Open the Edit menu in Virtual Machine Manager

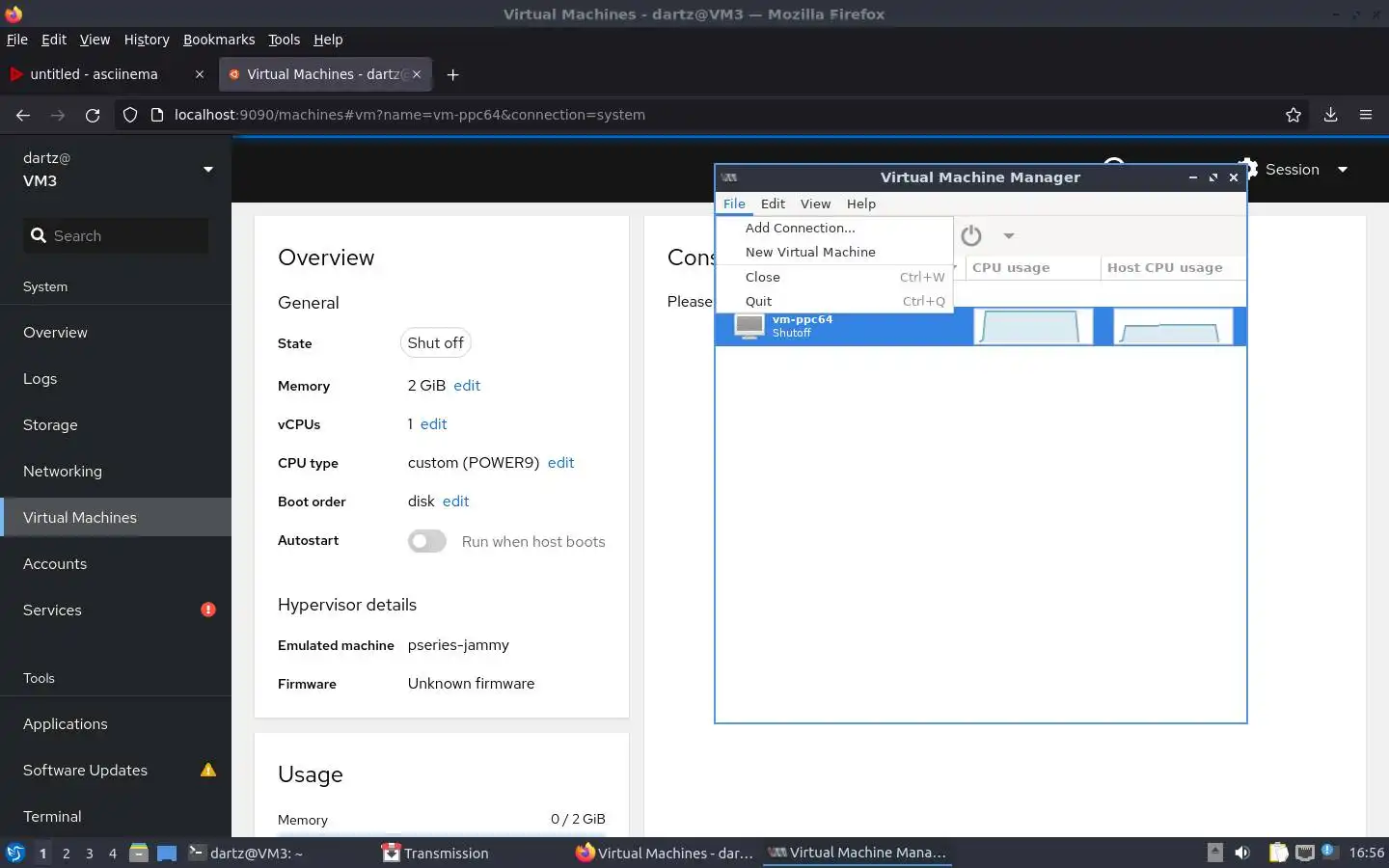[x=773, y=203]
